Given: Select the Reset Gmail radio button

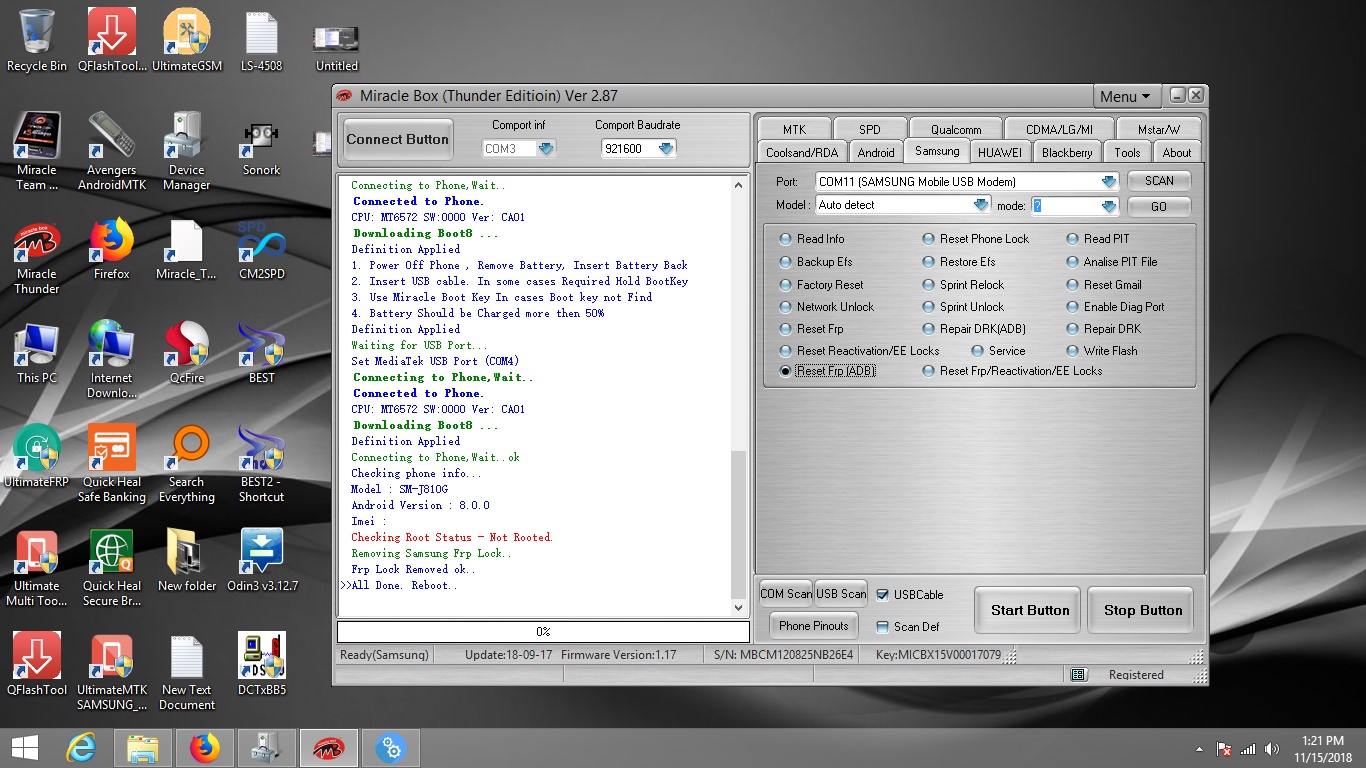Looking at the screenshot, I should (1073, 285).
